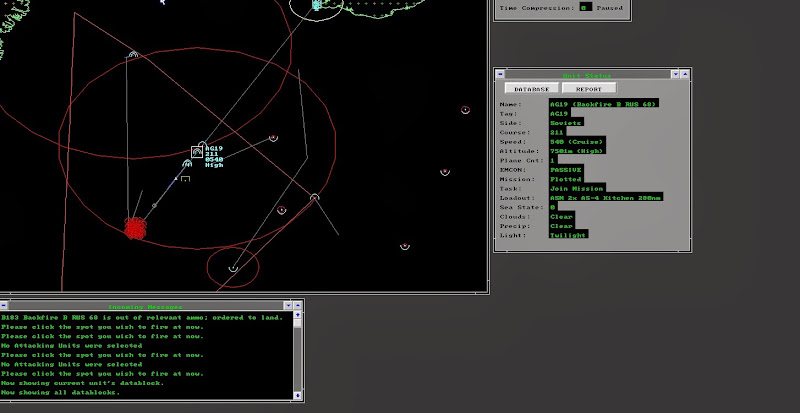Minimize the Incoming Messages window
The height and width of the screenshot is (413, 800).
click(x=287, y=305)
